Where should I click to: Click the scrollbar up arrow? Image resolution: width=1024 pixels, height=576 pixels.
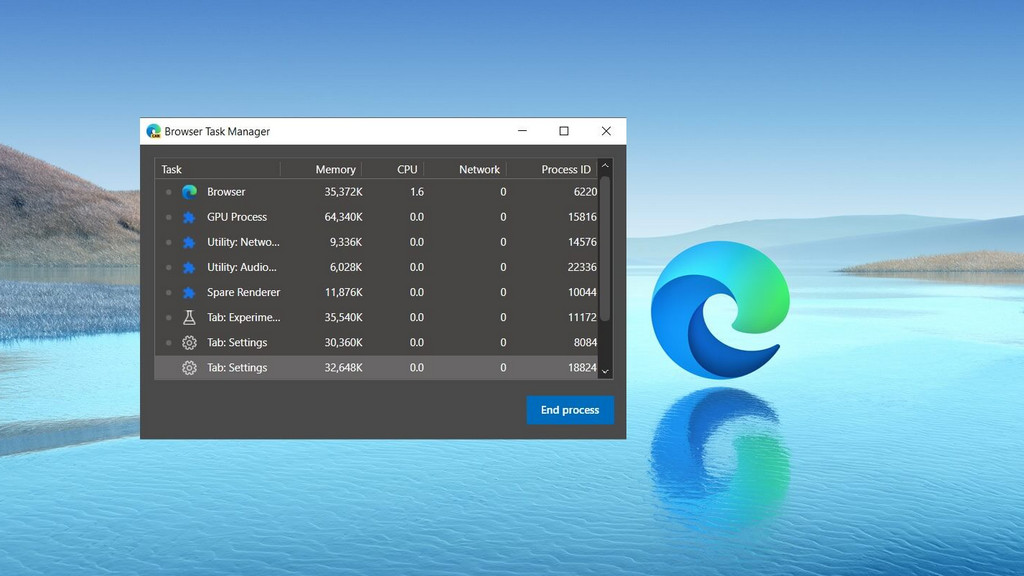(x=605, y=167)
